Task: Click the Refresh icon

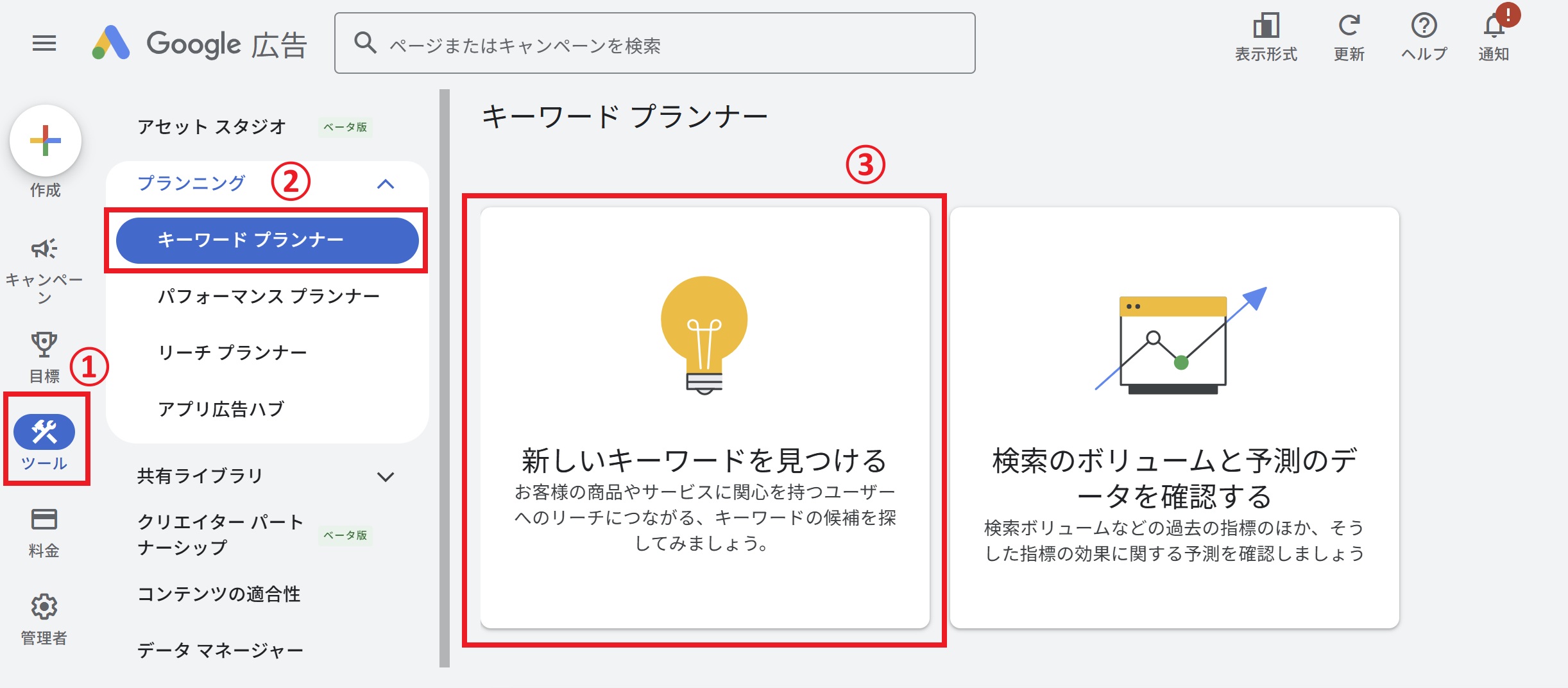Action: click(x=1349, y=27)
